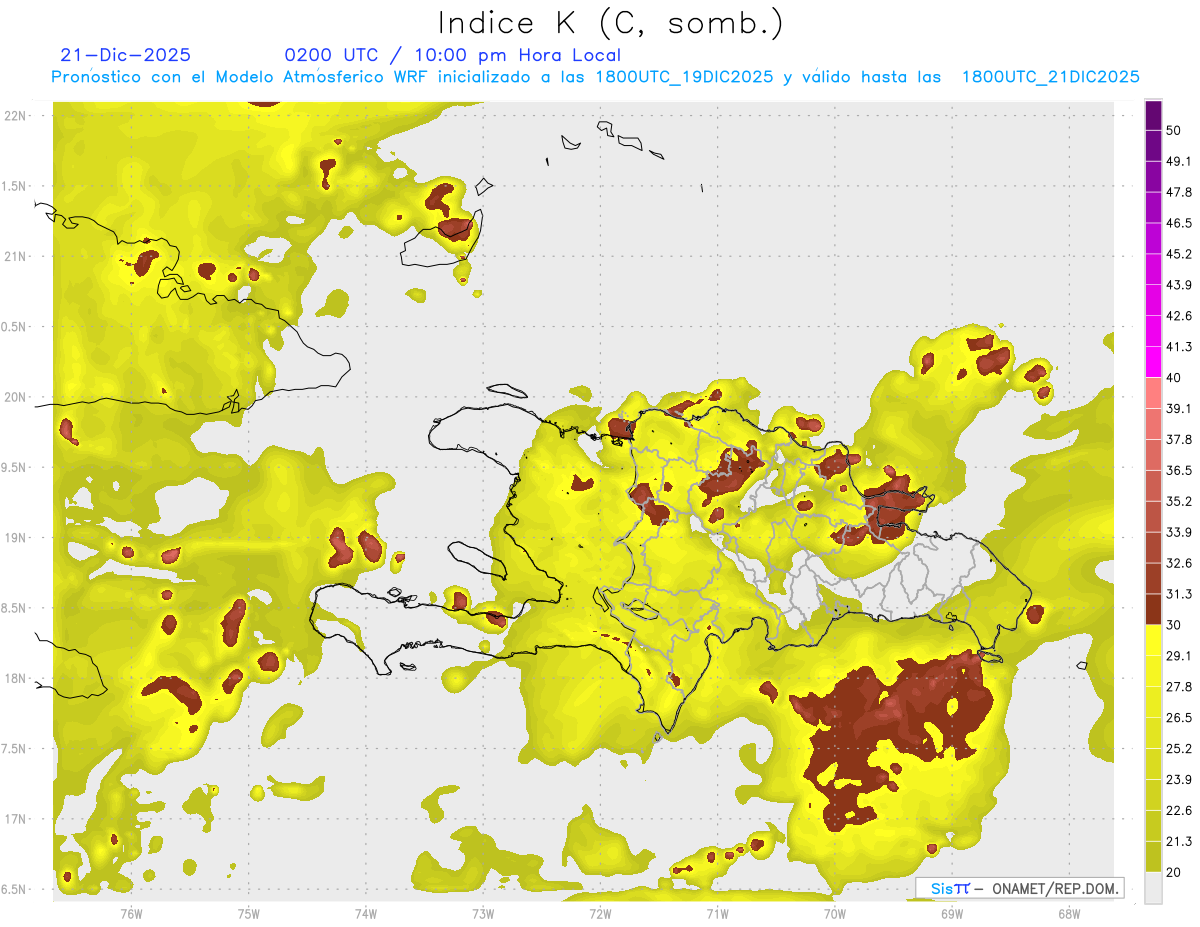Click the latitude label '22N'
Screen dimensions: 1200x927
pos(17,115)
